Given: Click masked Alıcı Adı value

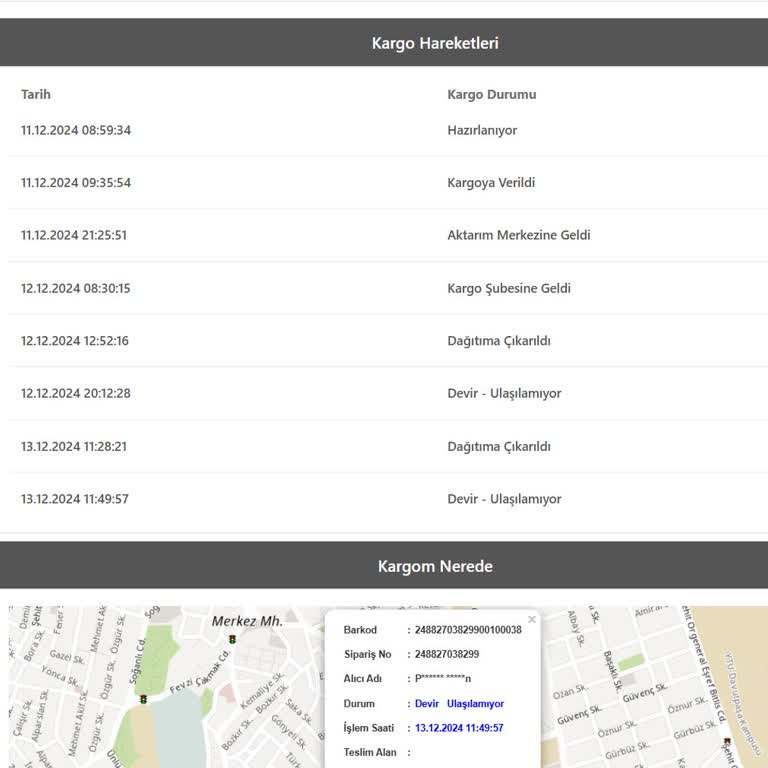Looking at the screenshot, I should 443,679.
